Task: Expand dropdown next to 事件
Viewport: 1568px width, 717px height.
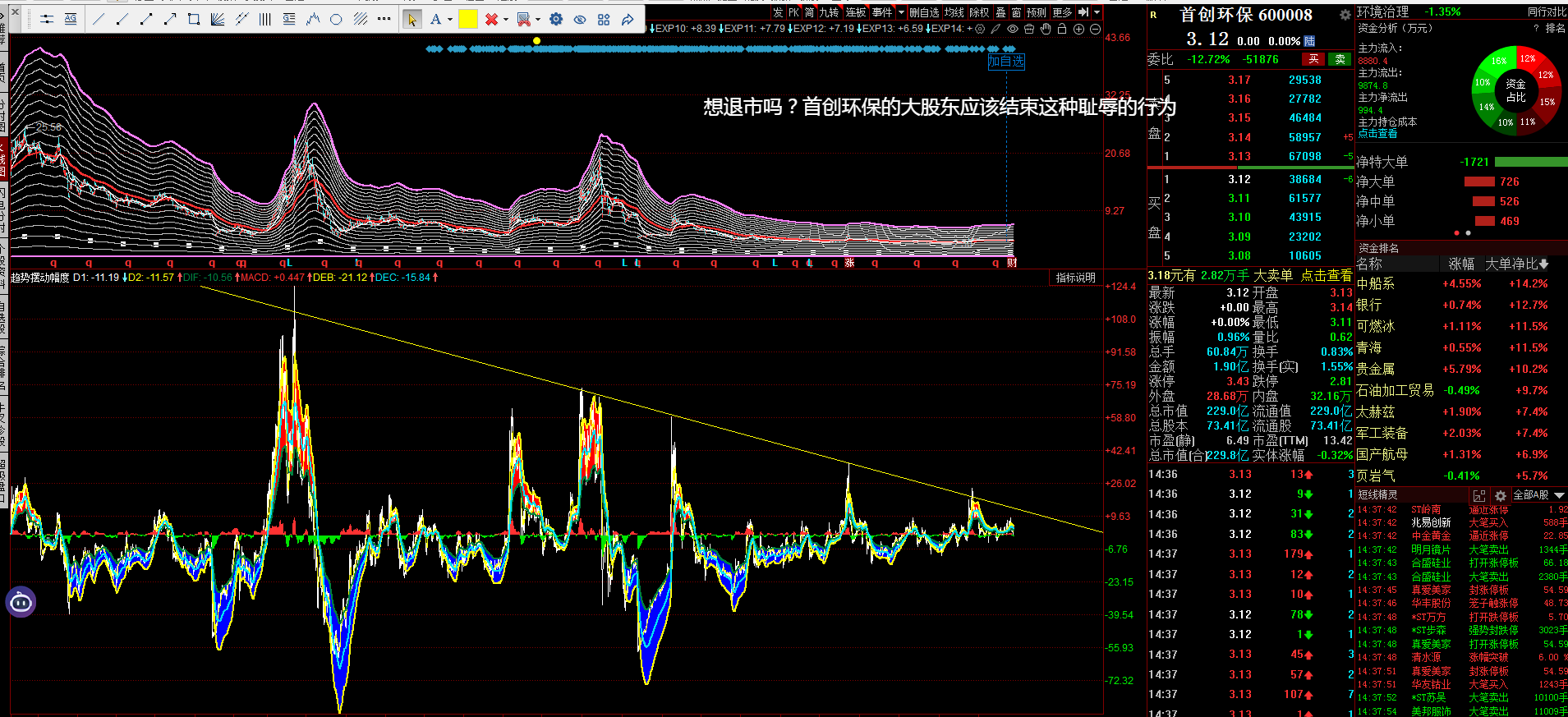Action: pos(901,12)
